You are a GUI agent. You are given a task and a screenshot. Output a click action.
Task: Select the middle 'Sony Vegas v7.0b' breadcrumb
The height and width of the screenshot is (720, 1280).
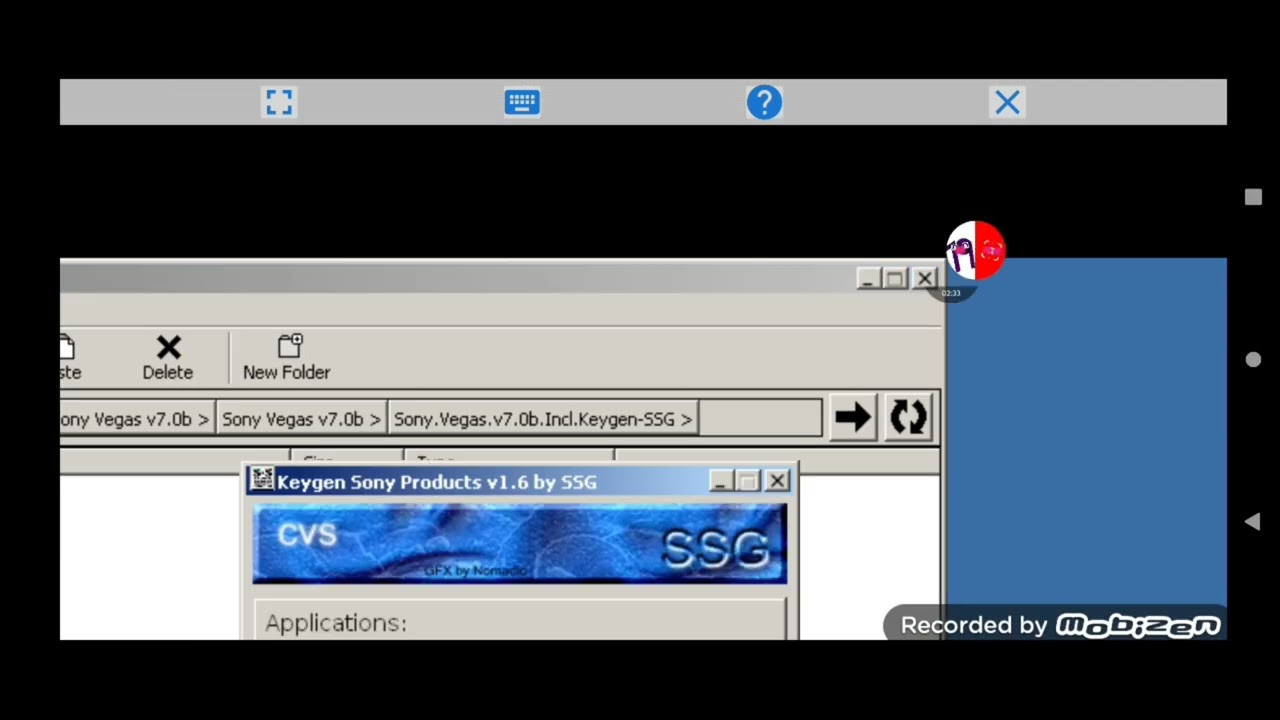pos(301,419)
